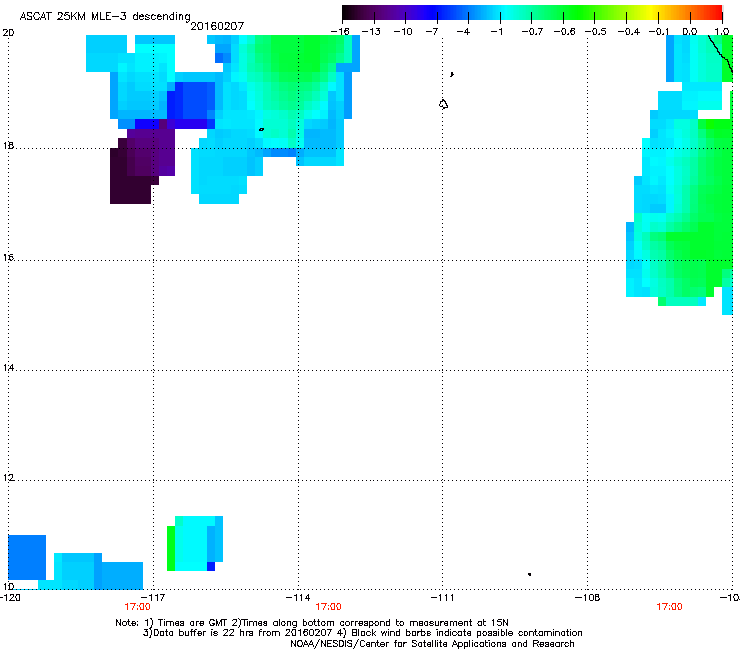Click the small island outline near -111 longitude
The height and width of the screenshot is (650, 740).
point(443,104)
